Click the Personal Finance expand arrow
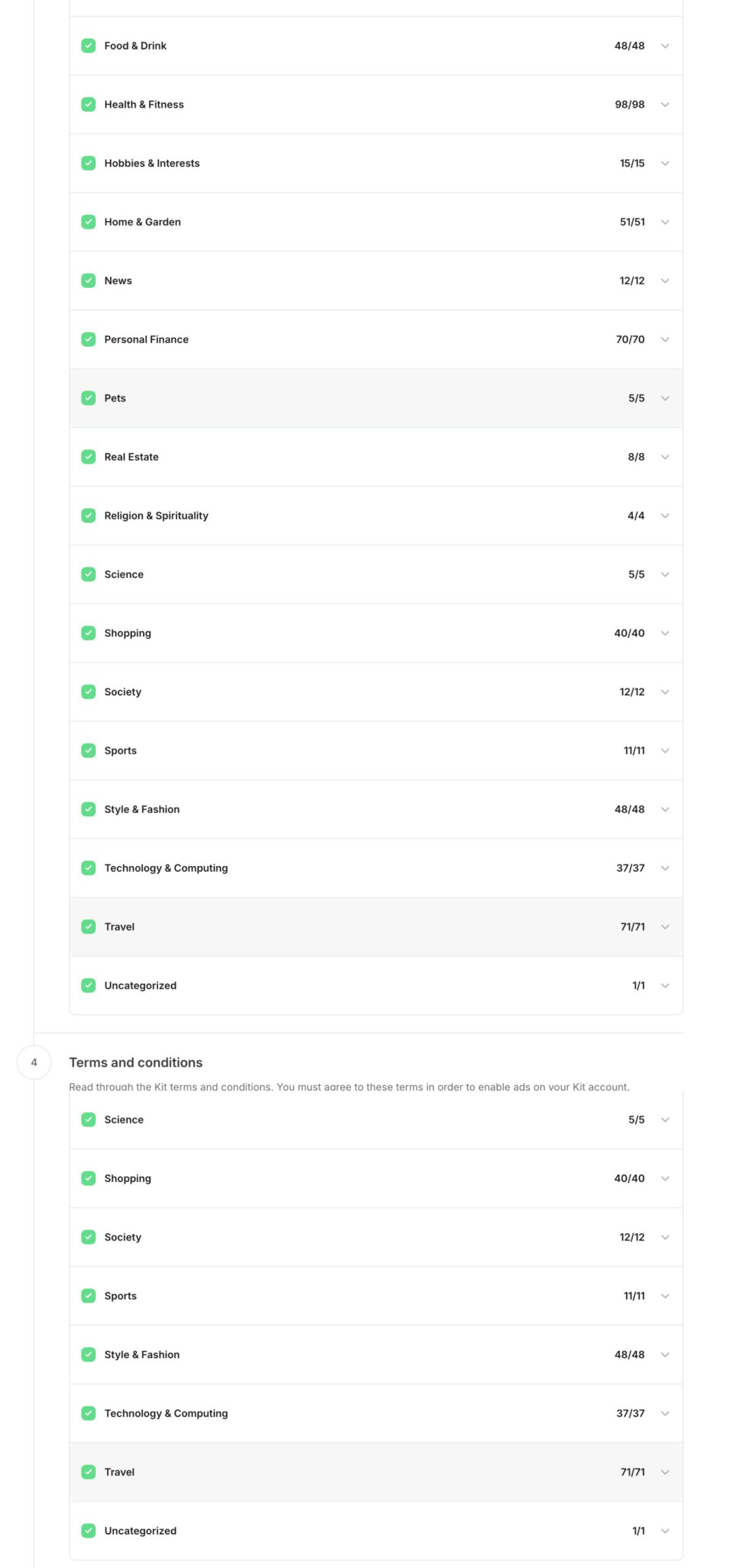The image size is (737, 1568). point(665,339)
